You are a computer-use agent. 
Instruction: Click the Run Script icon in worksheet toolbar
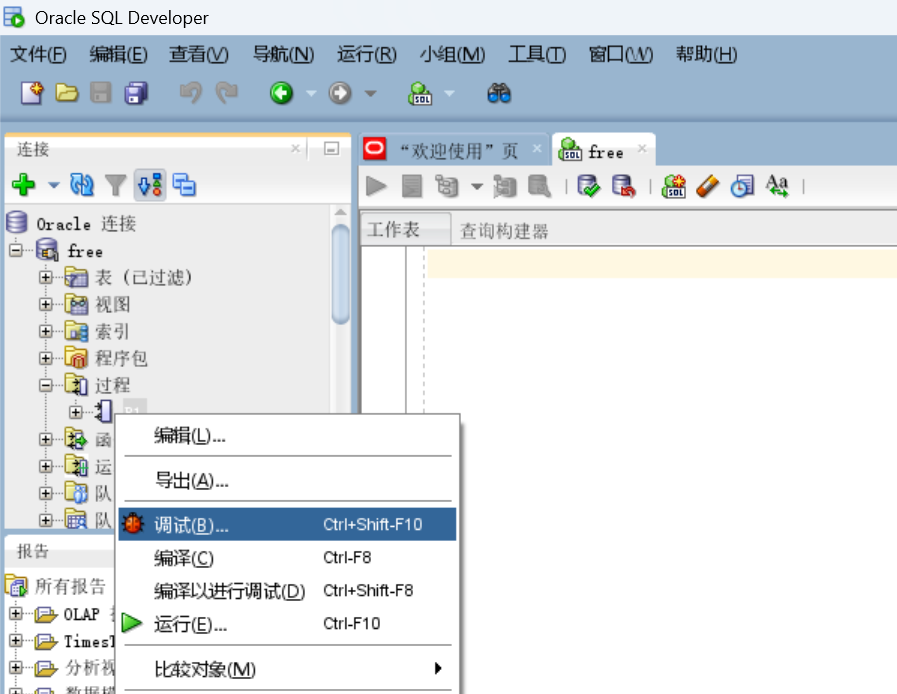click(411, 186)
